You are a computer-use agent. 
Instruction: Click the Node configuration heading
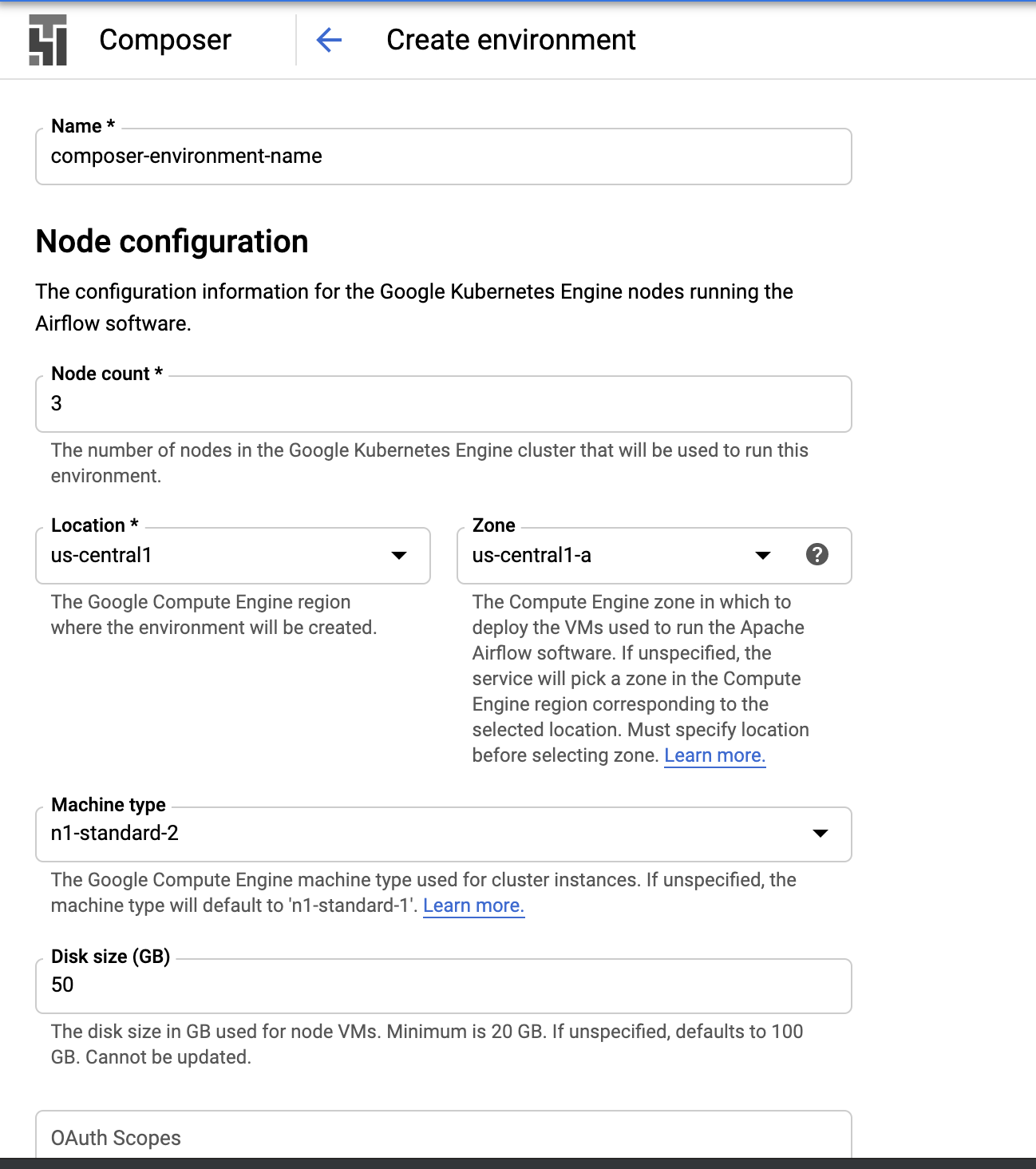click(x=172, y=241)
